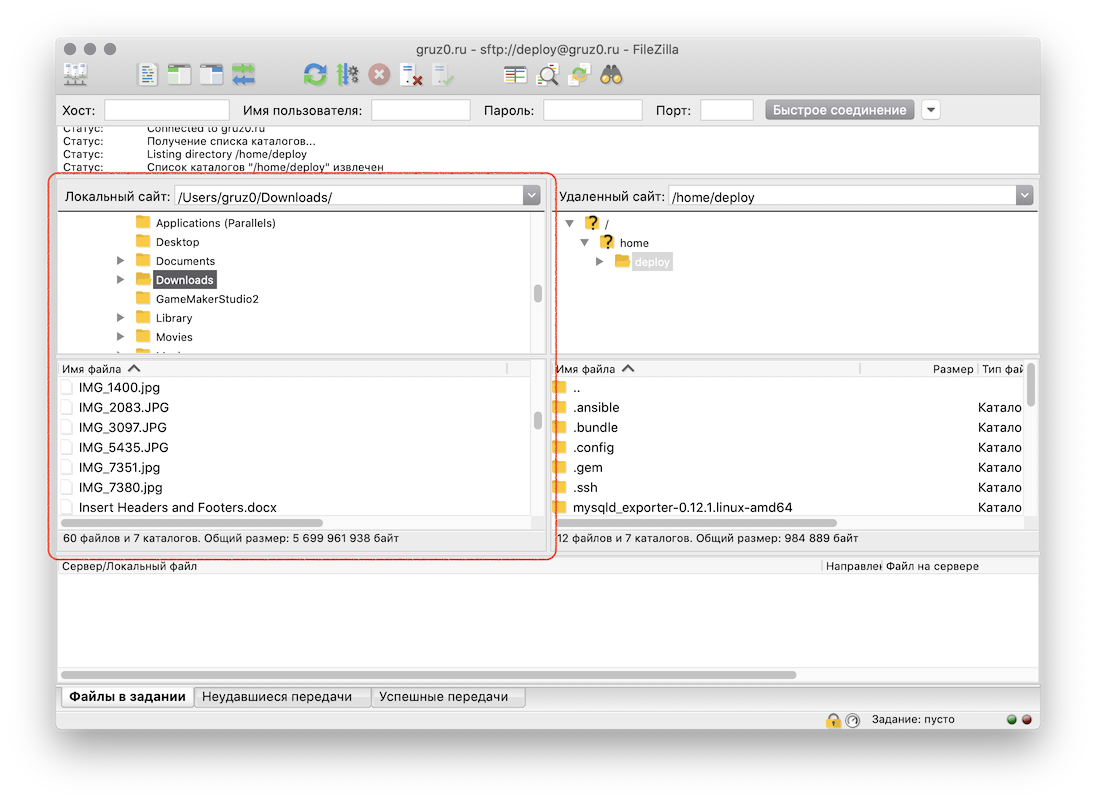Click the padlock encryption icon in the status bar

832,720
